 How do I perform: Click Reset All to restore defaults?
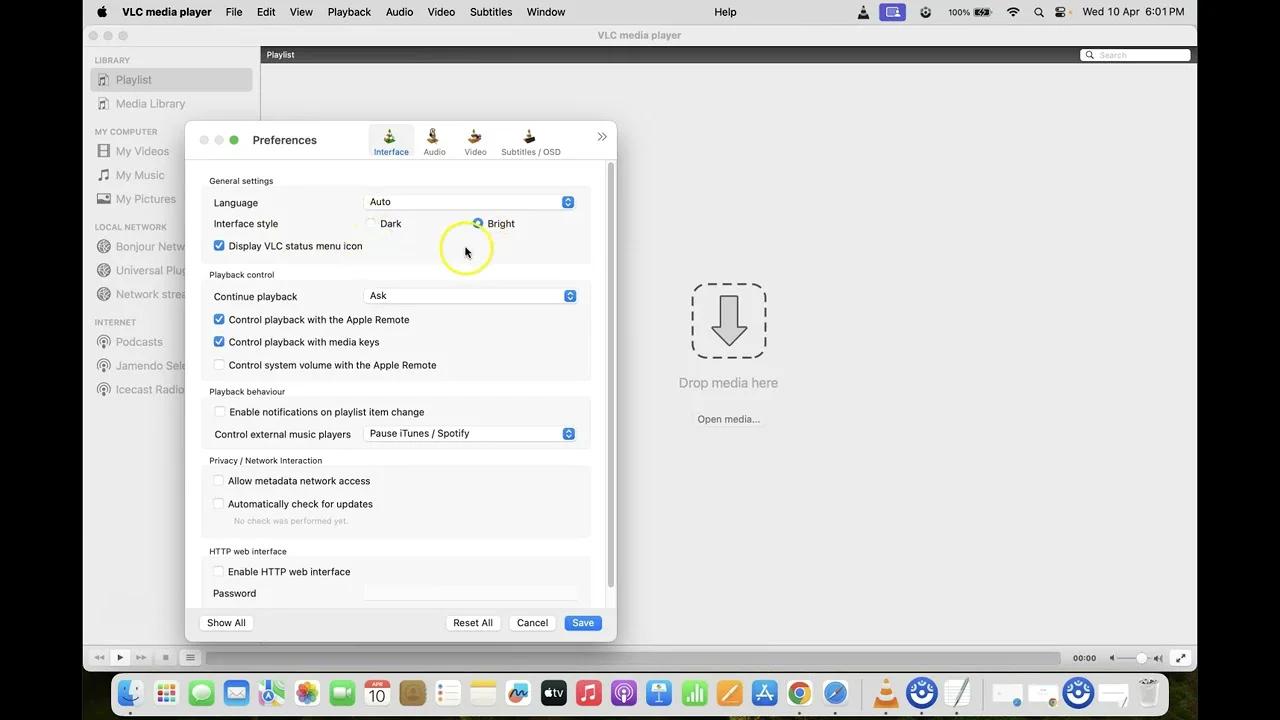pos(472,622)
